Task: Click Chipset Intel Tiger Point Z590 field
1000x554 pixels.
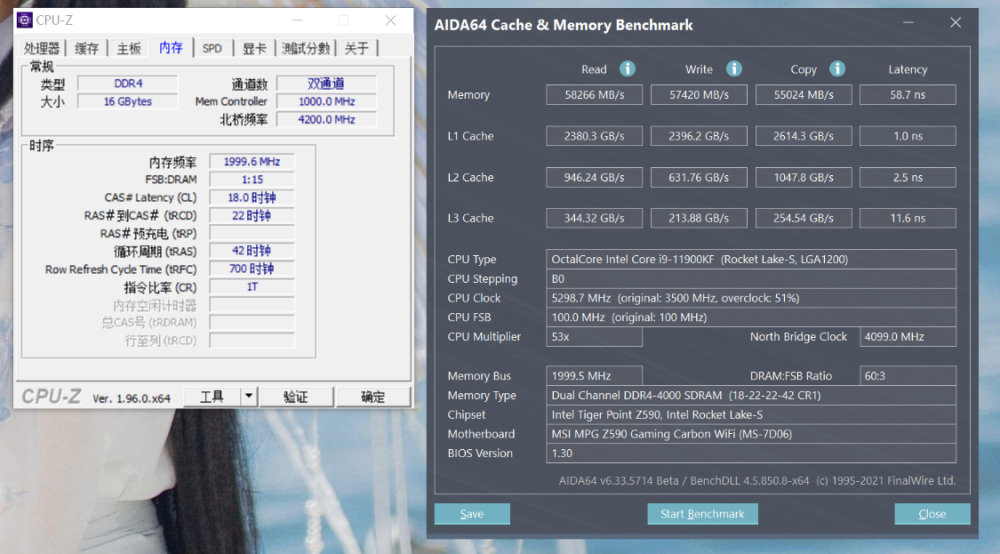Action: tap(751, 414)
